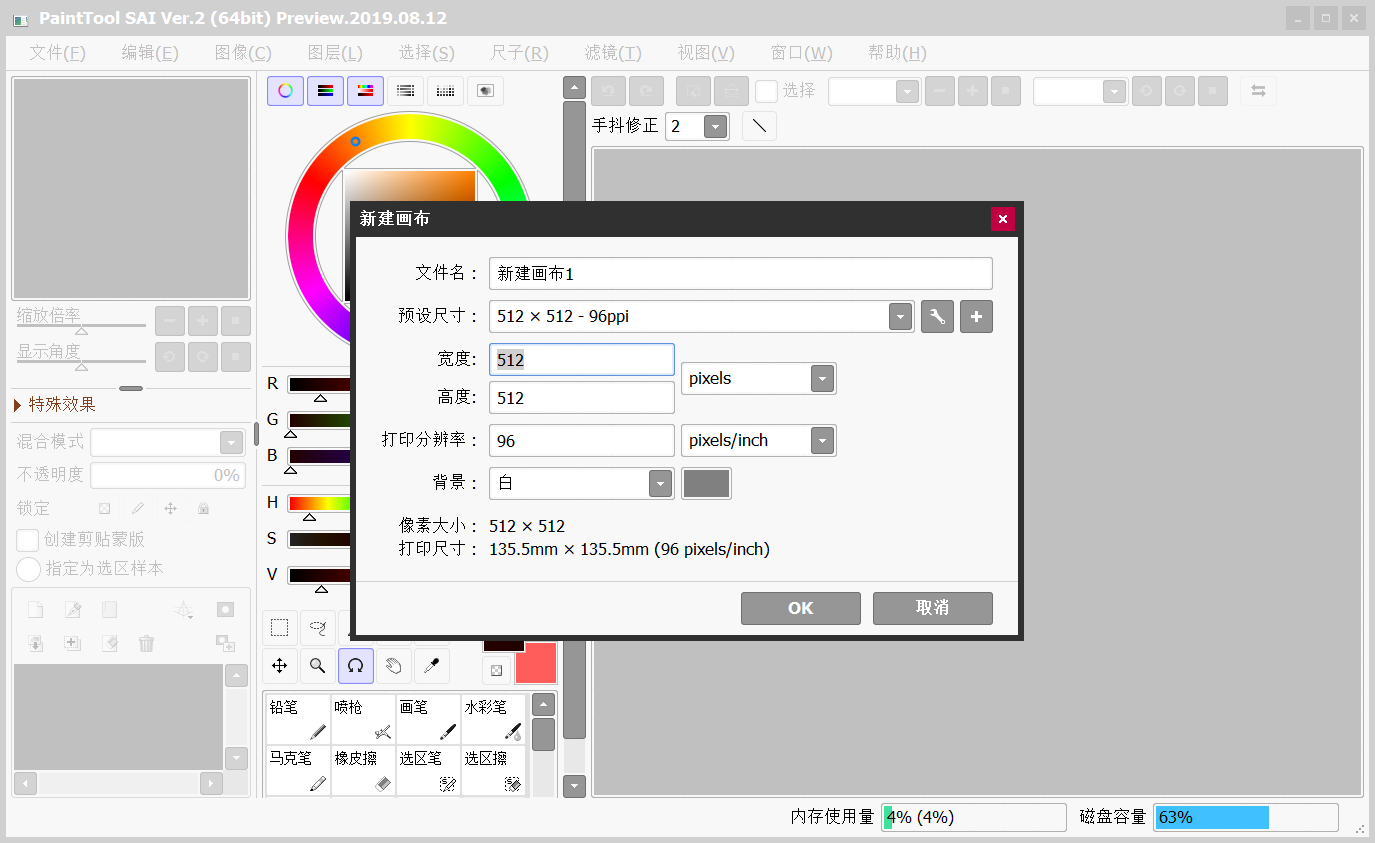Image resolution: width=1375 pixels, height=843 pixels.
Task: Toggle lock movement cross-arrows icon
Action: tap(170, 508)
